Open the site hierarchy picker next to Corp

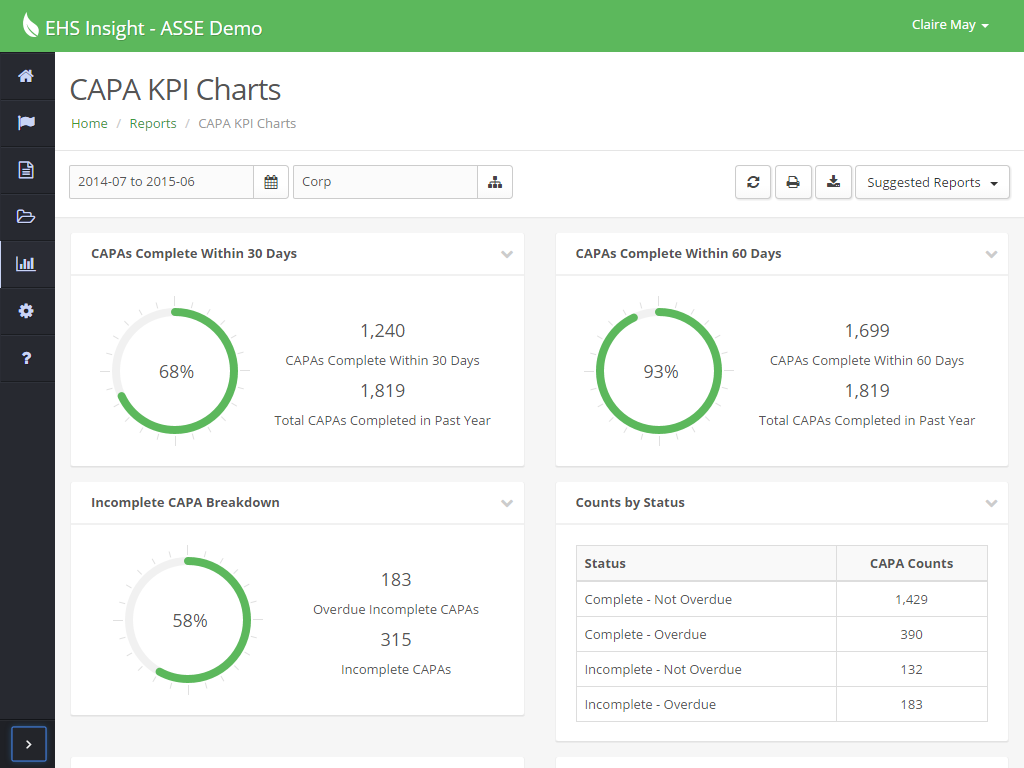495,182
